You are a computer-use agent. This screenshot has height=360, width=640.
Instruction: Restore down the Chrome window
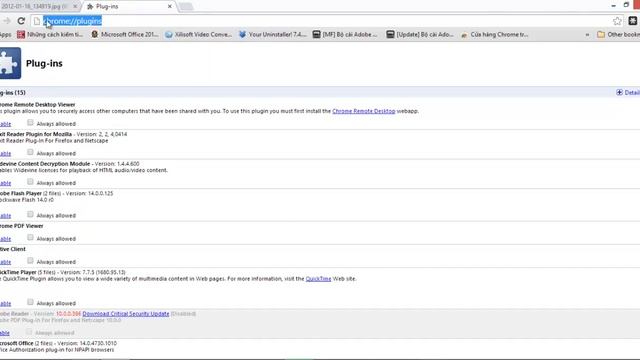626,5
